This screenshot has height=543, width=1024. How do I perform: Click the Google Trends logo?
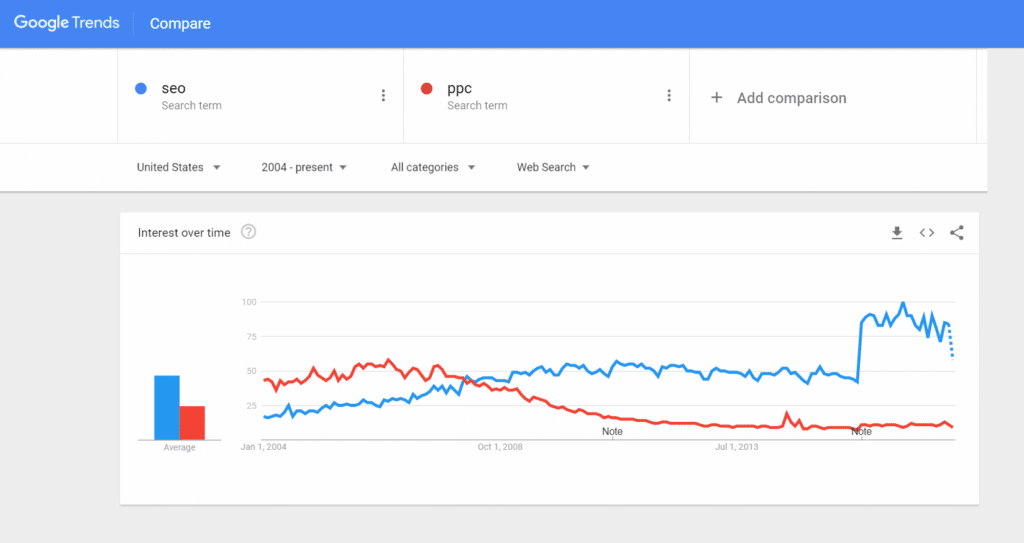coord(67,23)
